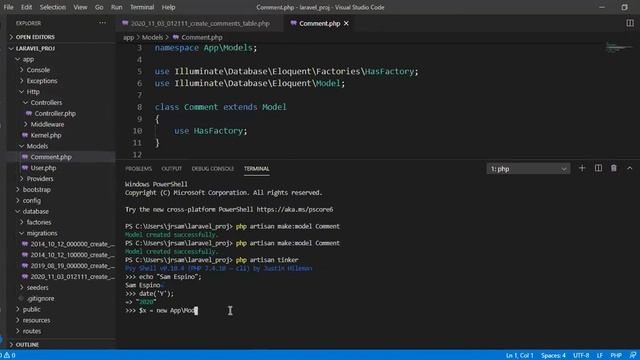Change the PHP language mode
This screenshot has width=640, height=360.
616,356
